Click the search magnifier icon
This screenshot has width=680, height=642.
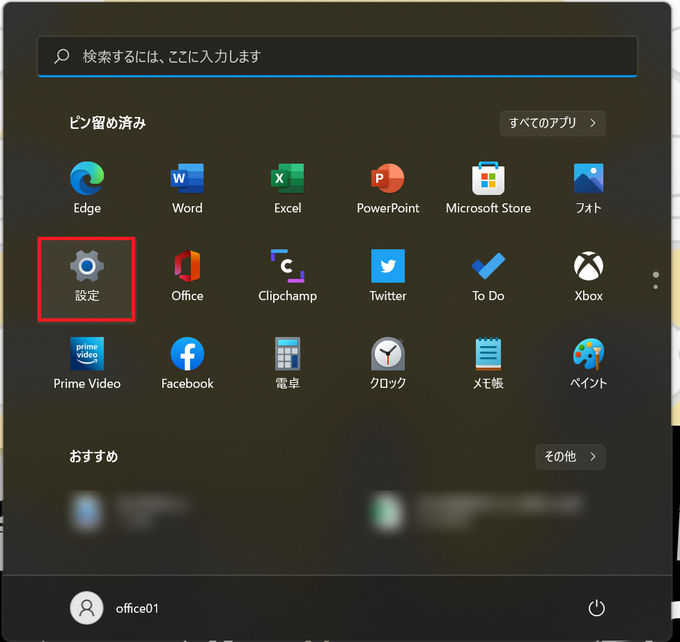coord(62,56)
